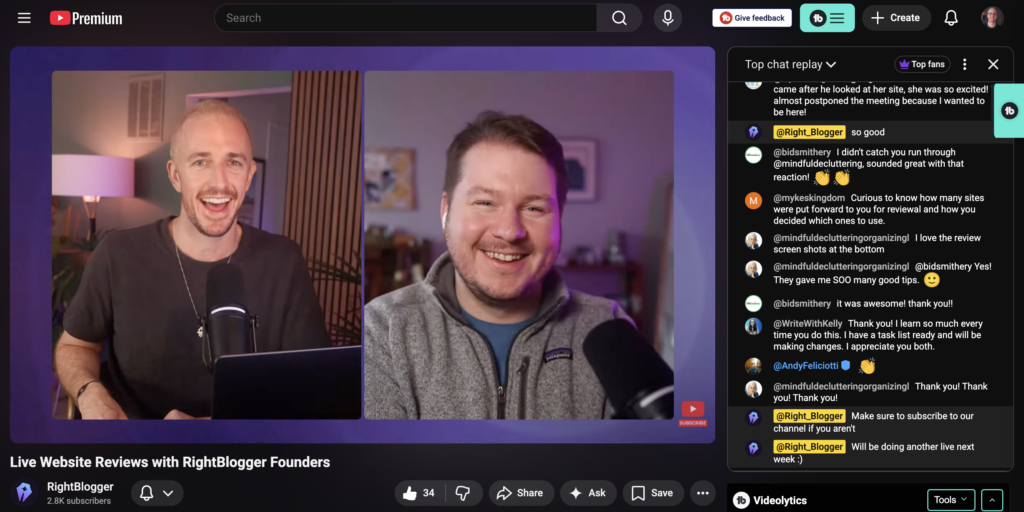Expand the Top chat replay dropdown
Screen dimensions: 1024x512
click(x=790, y=64)
